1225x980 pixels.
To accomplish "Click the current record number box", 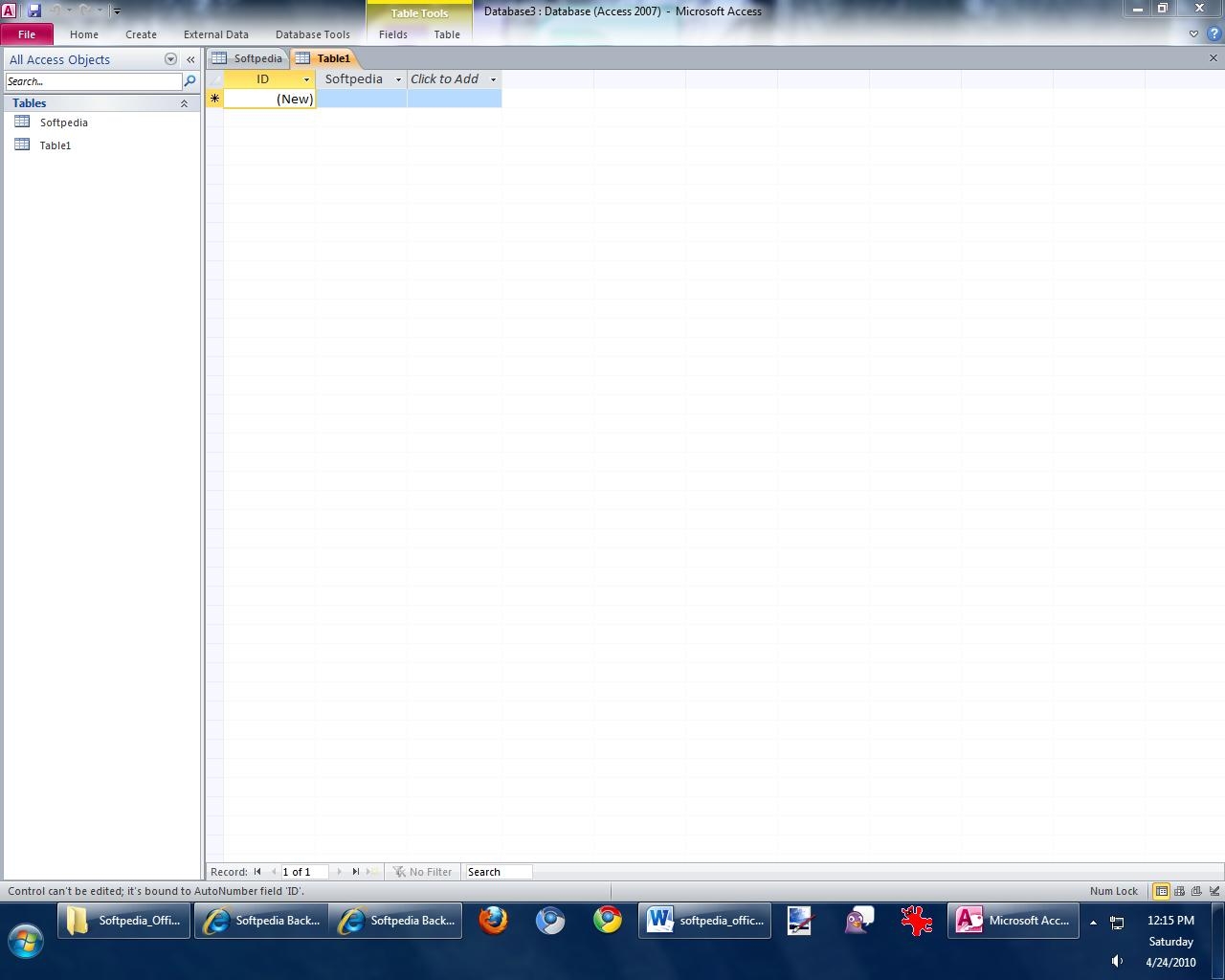I will [x=304, y=872].
